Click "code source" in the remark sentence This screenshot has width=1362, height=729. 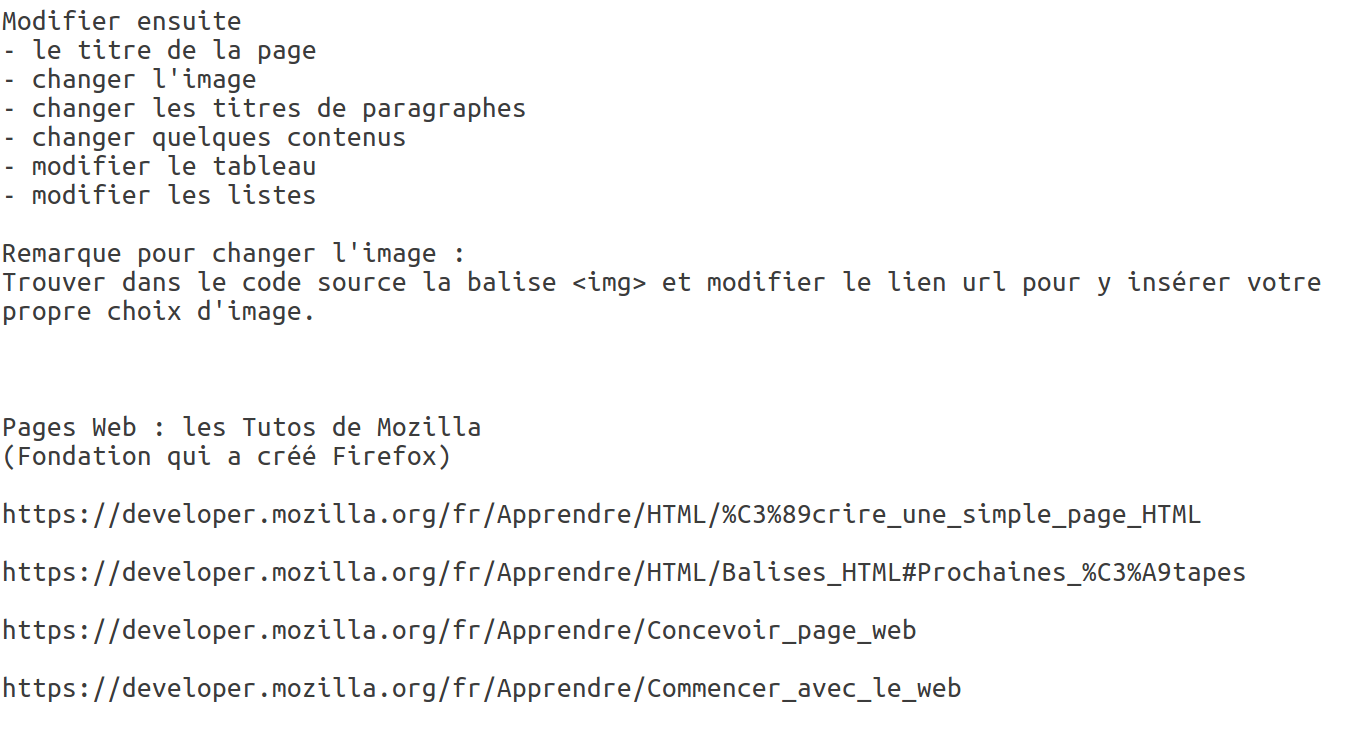coord(323,282)
